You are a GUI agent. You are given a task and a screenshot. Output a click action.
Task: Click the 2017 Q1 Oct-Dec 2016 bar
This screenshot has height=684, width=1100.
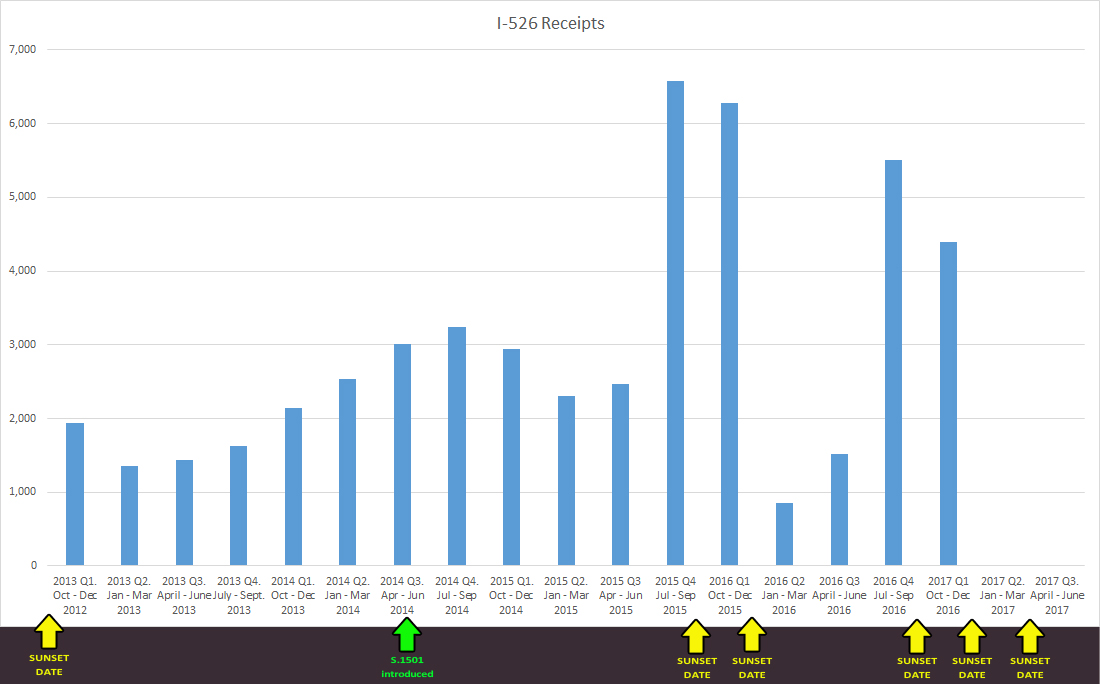[948, 404]
